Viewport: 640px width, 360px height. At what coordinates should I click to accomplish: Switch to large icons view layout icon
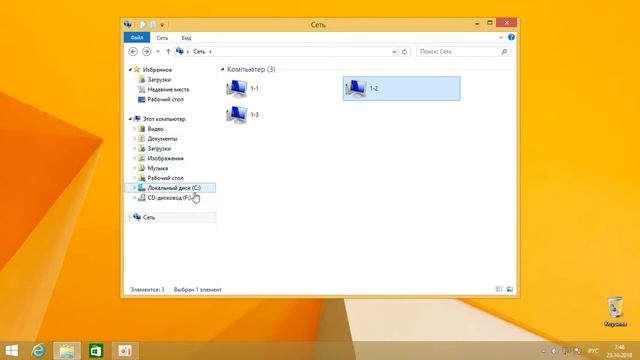509,289
